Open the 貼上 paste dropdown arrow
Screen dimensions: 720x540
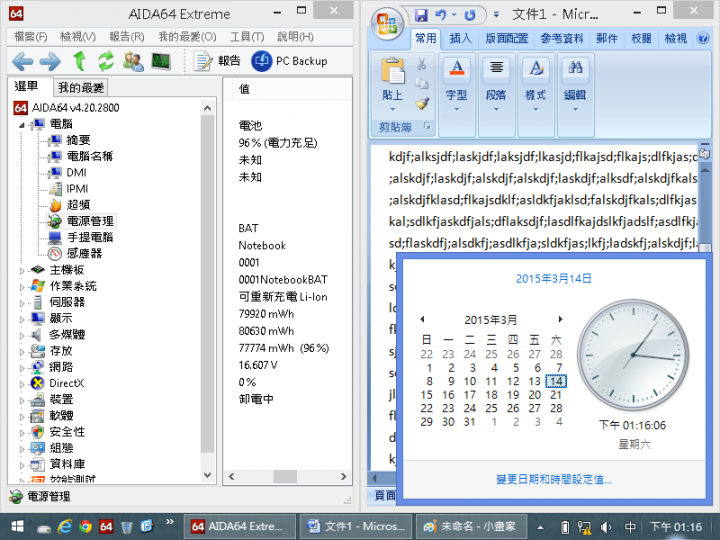click(393, 109)
